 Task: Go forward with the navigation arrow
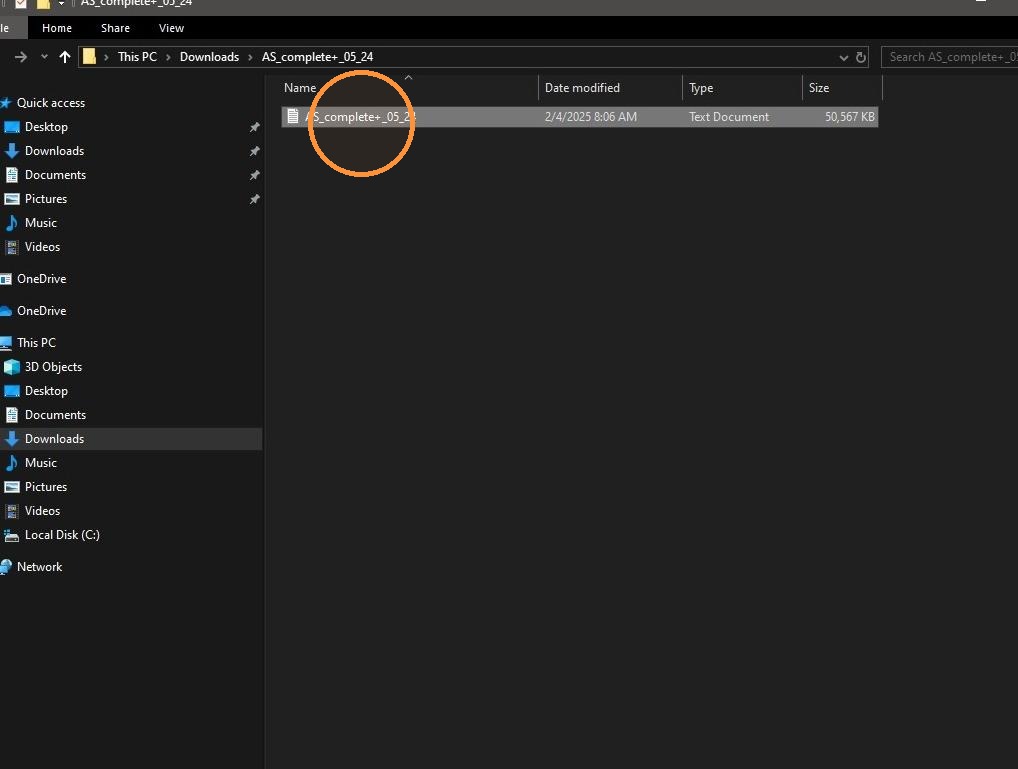click(x=21, y=57)
